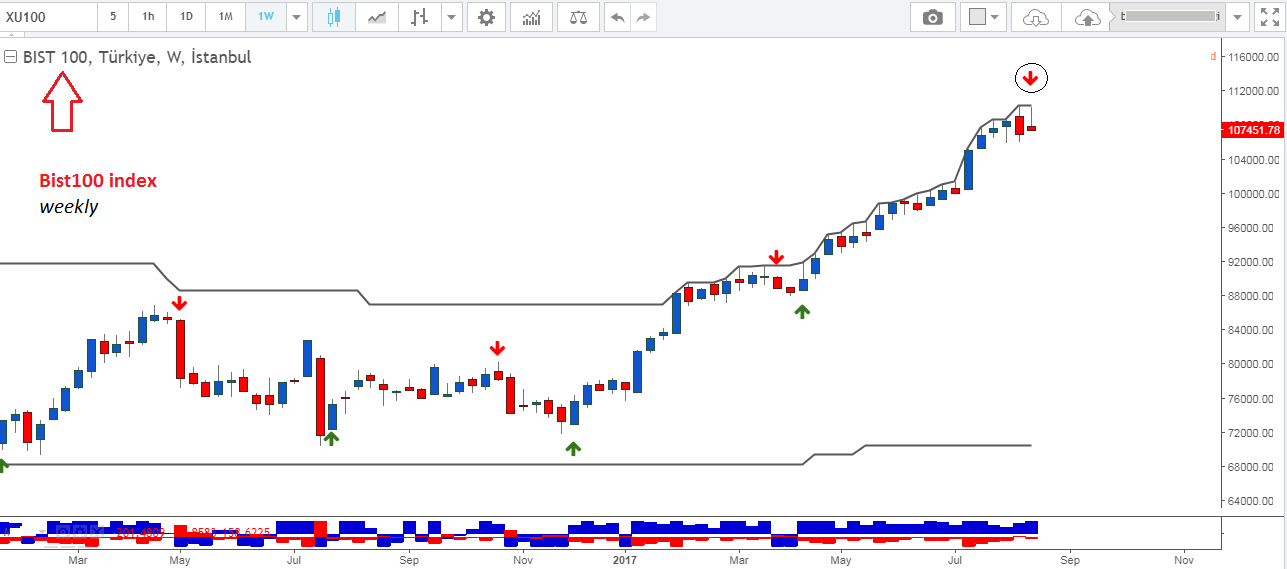This screenshot has height=569, width=1287.
Task: Set interval to 5 minutes
Action: point(113,17)
